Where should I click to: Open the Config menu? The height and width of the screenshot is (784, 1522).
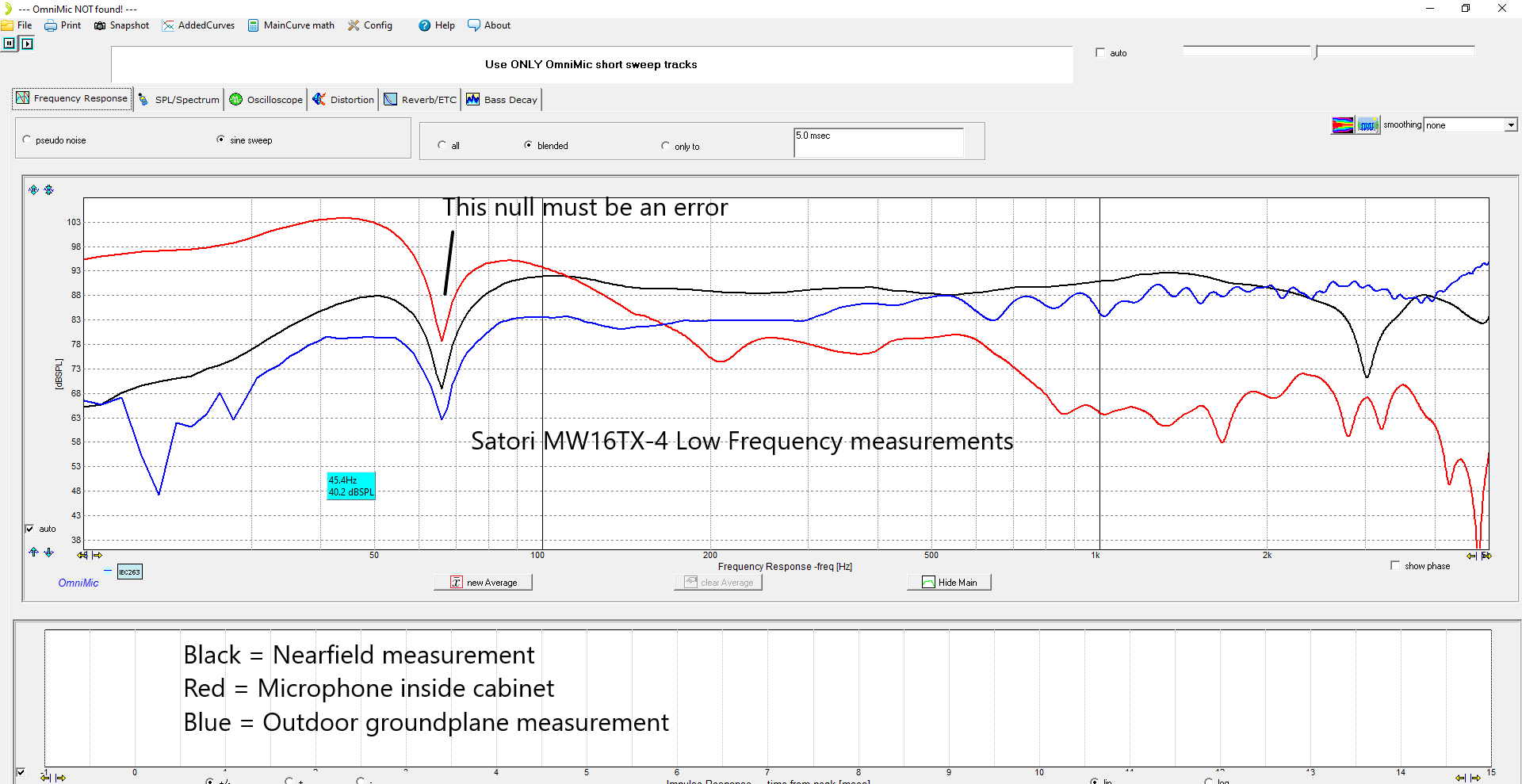(x=370, y=25)
